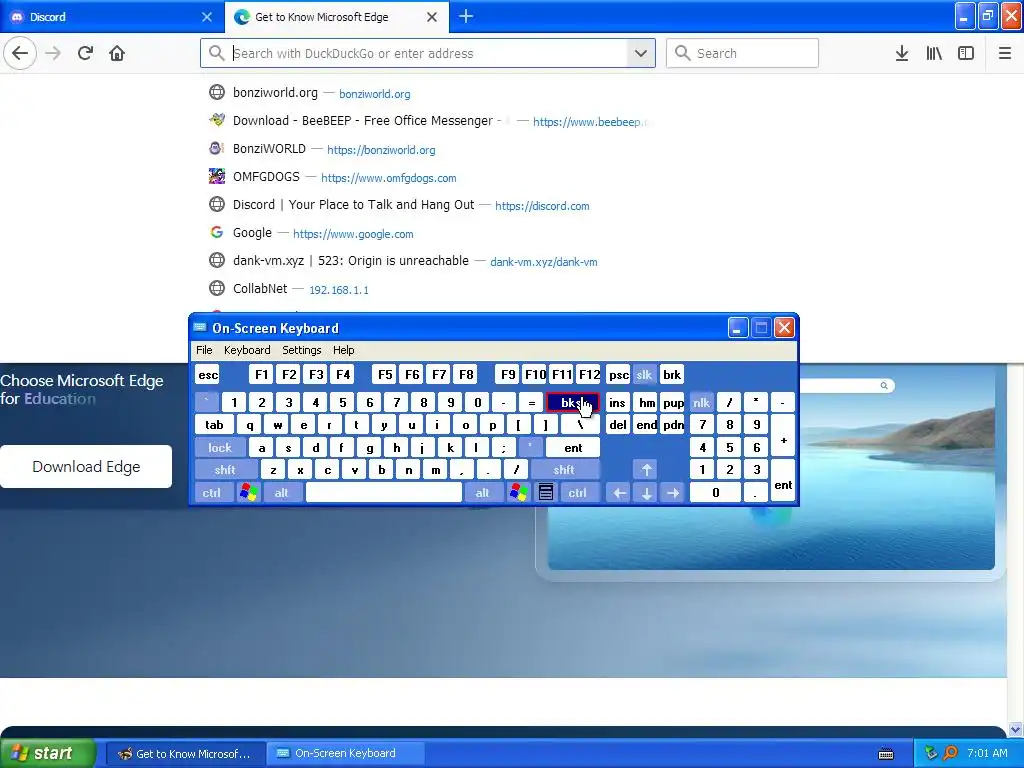
Task: Toggle the right alt key
Action: click(x=483, y=493)
